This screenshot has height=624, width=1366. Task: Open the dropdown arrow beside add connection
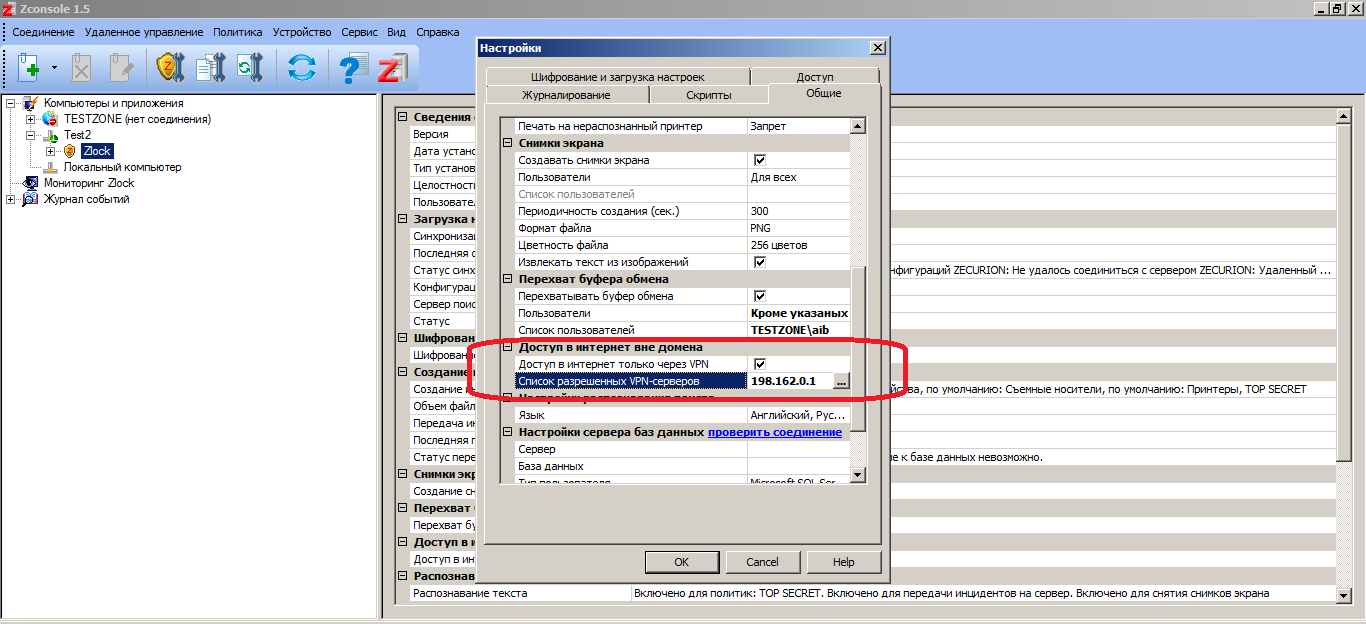pos(54,69)
